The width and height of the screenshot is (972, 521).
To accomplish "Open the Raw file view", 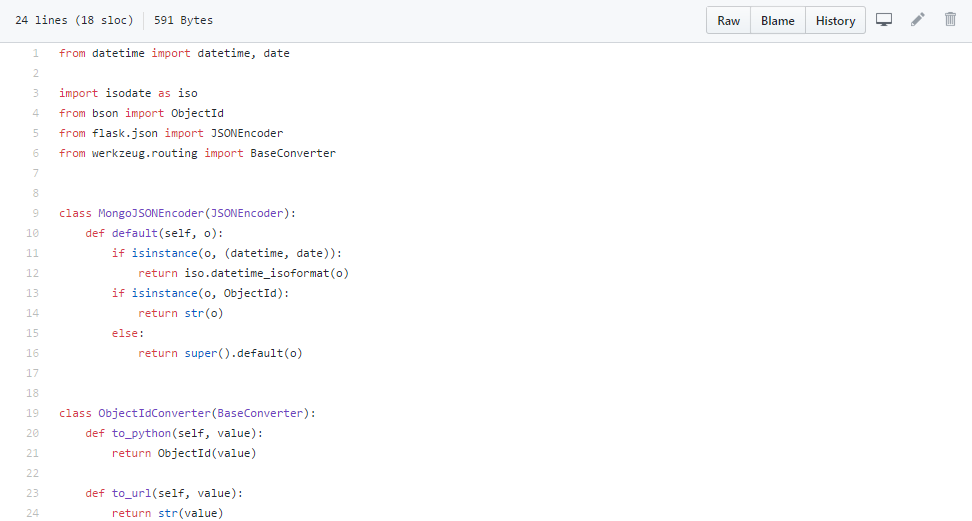I will (728, 21).
